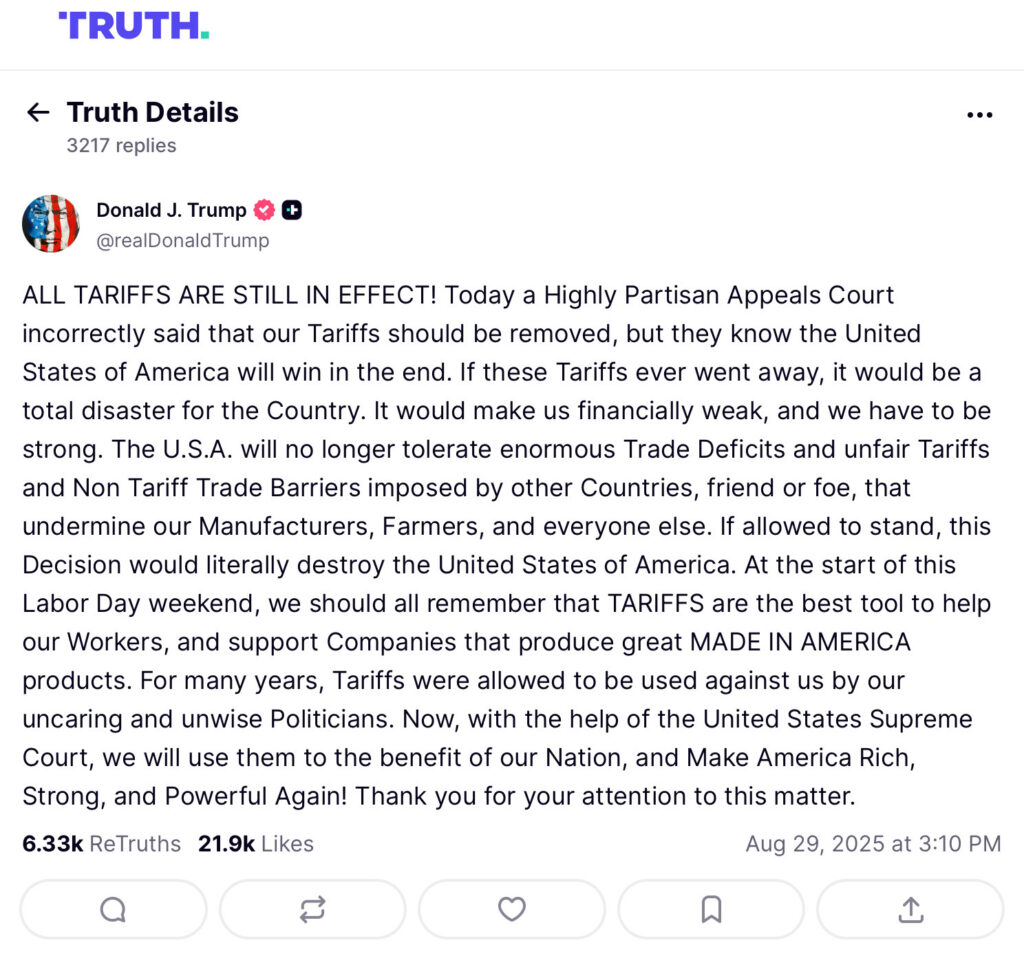Open Donald J. Trump's profile avatar
The height and width of the screenshot is (965, 1024).
(x=51, y=223)
